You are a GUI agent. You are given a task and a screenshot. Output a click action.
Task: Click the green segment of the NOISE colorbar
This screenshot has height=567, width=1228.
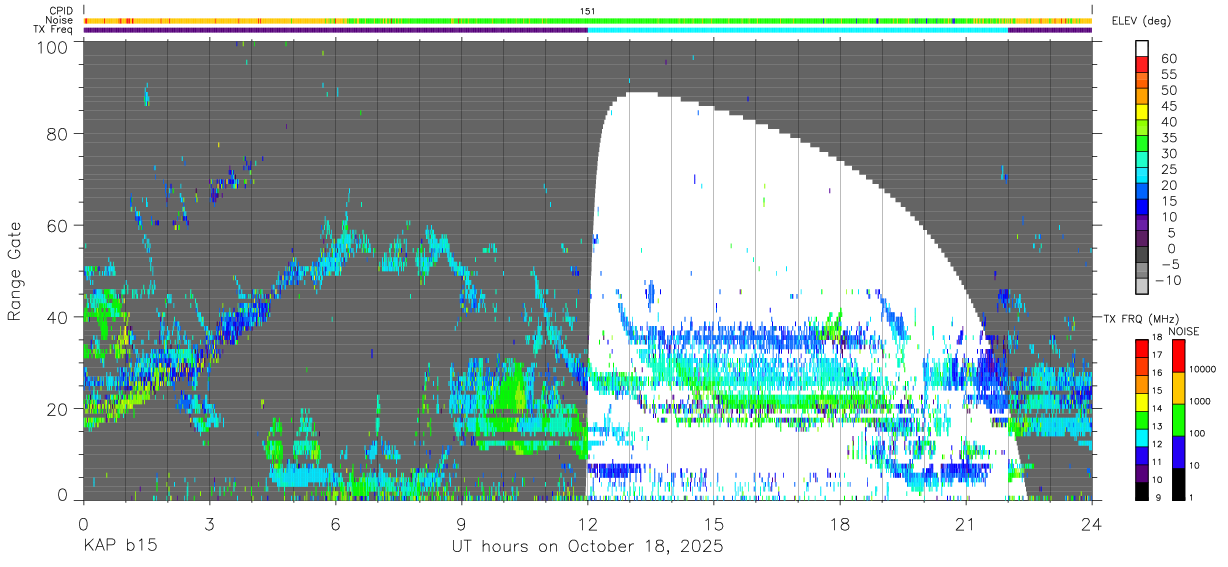click(1179, 420)
